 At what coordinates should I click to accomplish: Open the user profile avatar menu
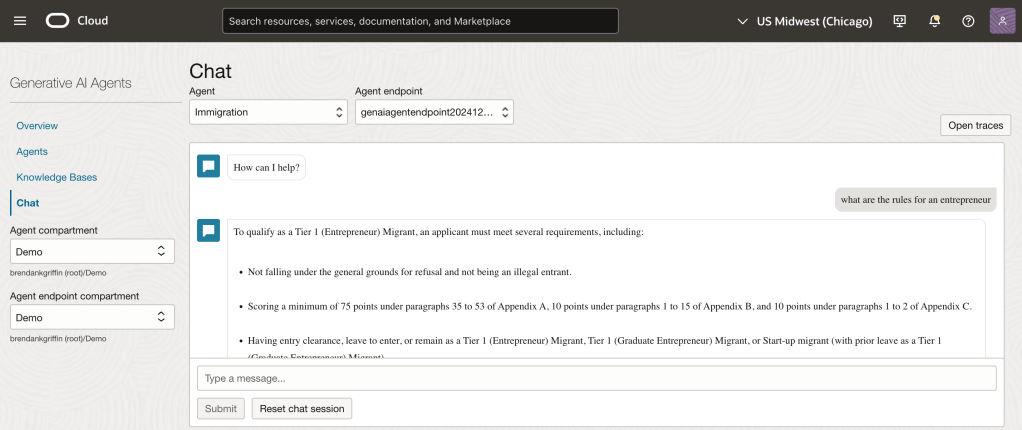(x=1003, y=21)
